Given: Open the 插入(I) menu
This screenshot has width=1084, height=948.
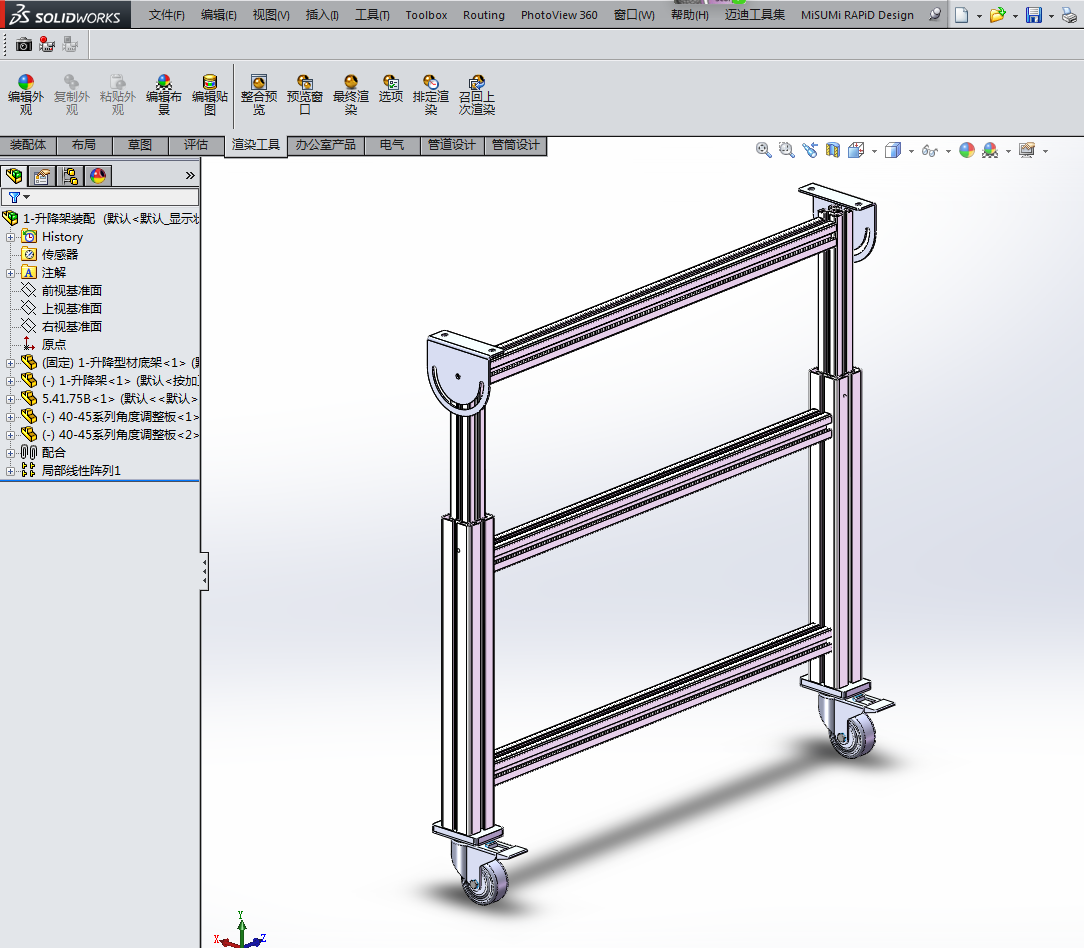Looking at the screenshot, I should click(x=321, y=15).
